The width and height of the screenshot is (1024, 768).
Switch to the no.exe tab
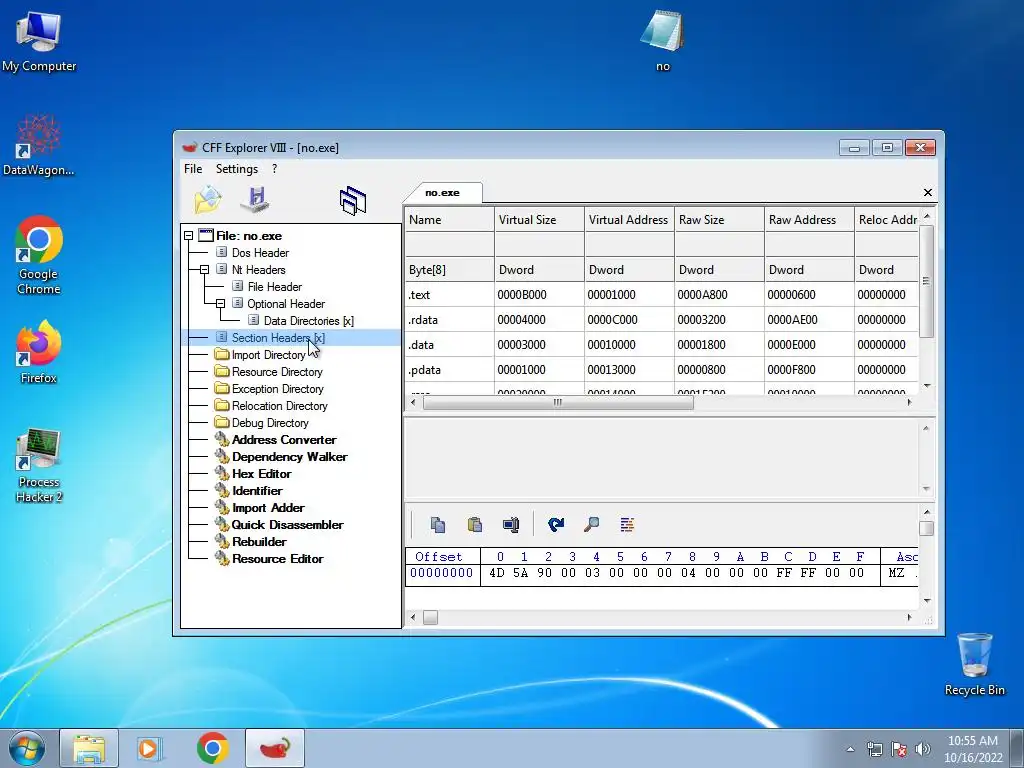coord(443,193)
